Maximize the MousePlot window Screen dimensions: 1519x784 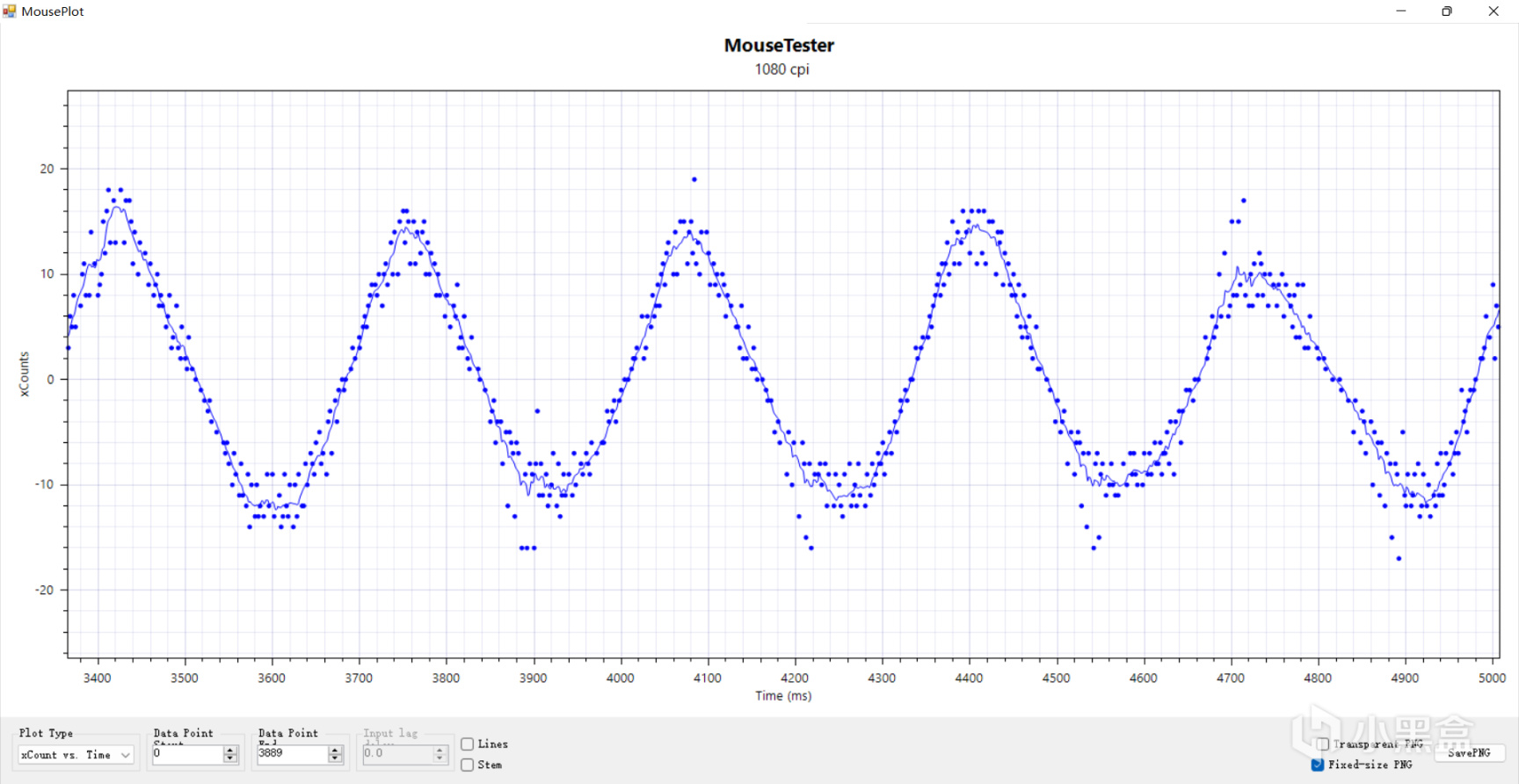point(1447,11)
